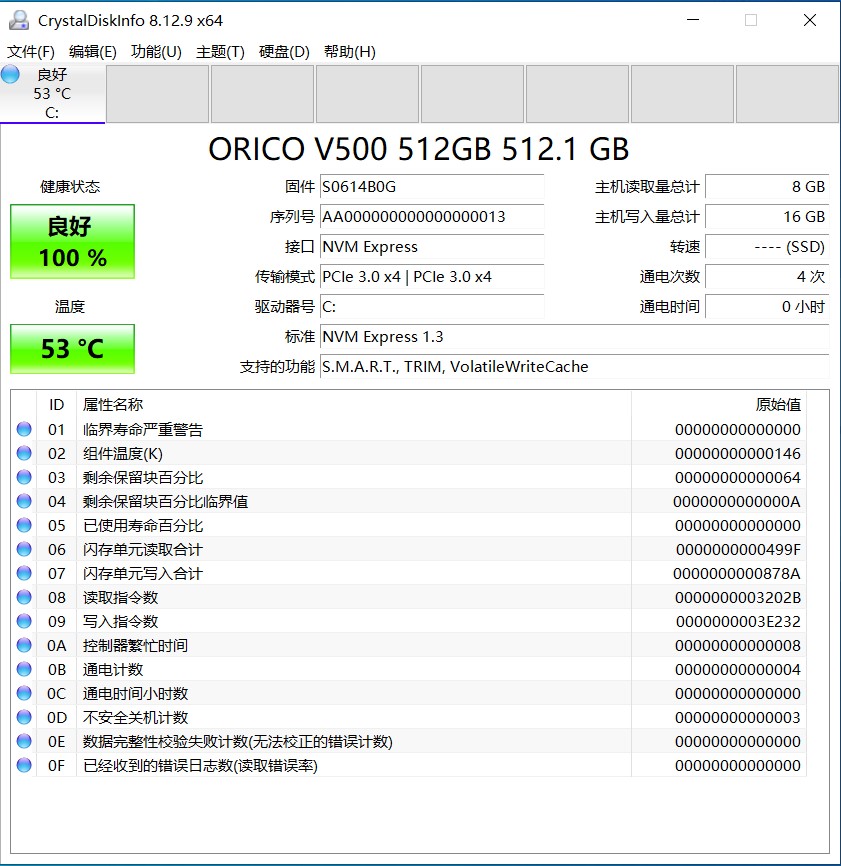Click the green 53°C temperature button
The width and height of the screenshot is (841, 866).
click(71, 349)
